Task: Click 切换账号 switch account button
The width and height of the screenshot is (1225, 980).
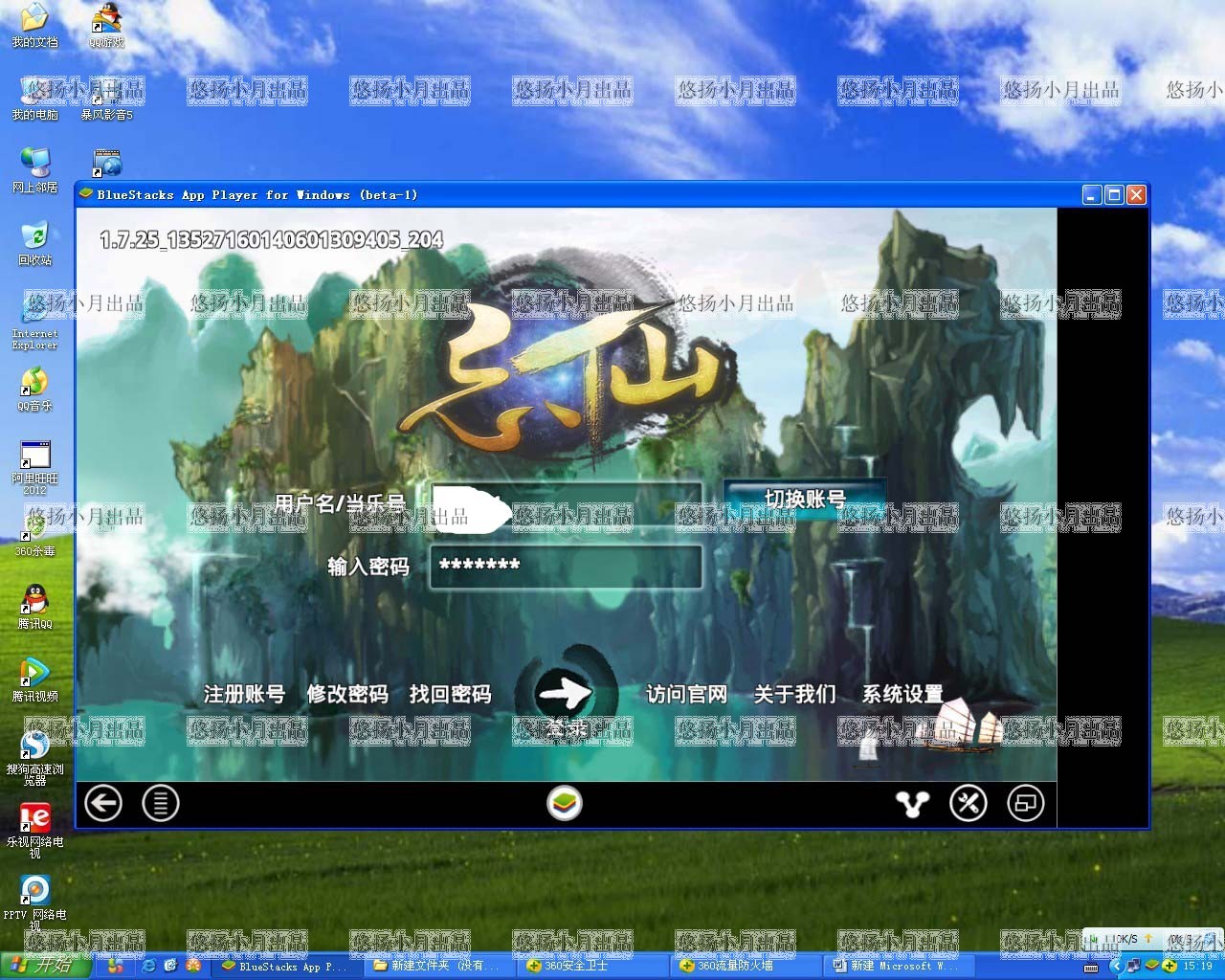Action: tap(805, 499)
